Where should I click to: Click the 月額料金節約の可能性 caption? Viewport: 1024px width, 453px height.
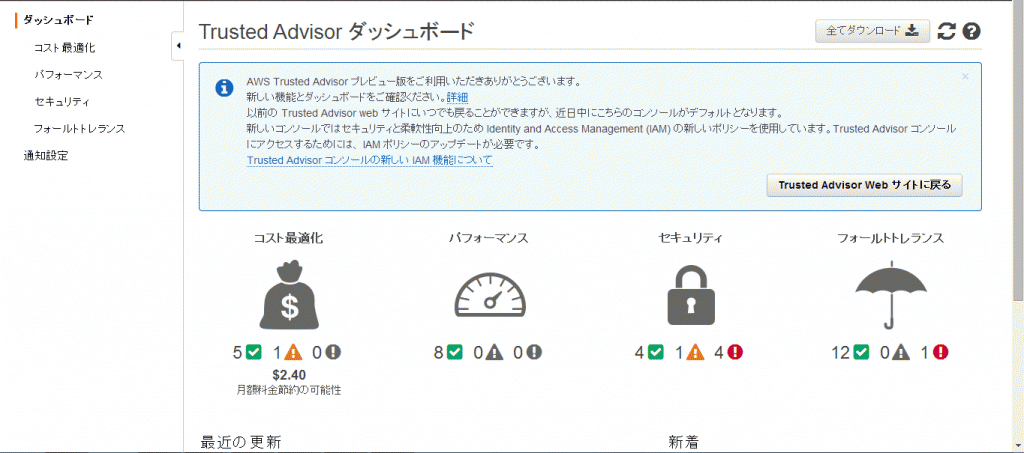[289, 390]
